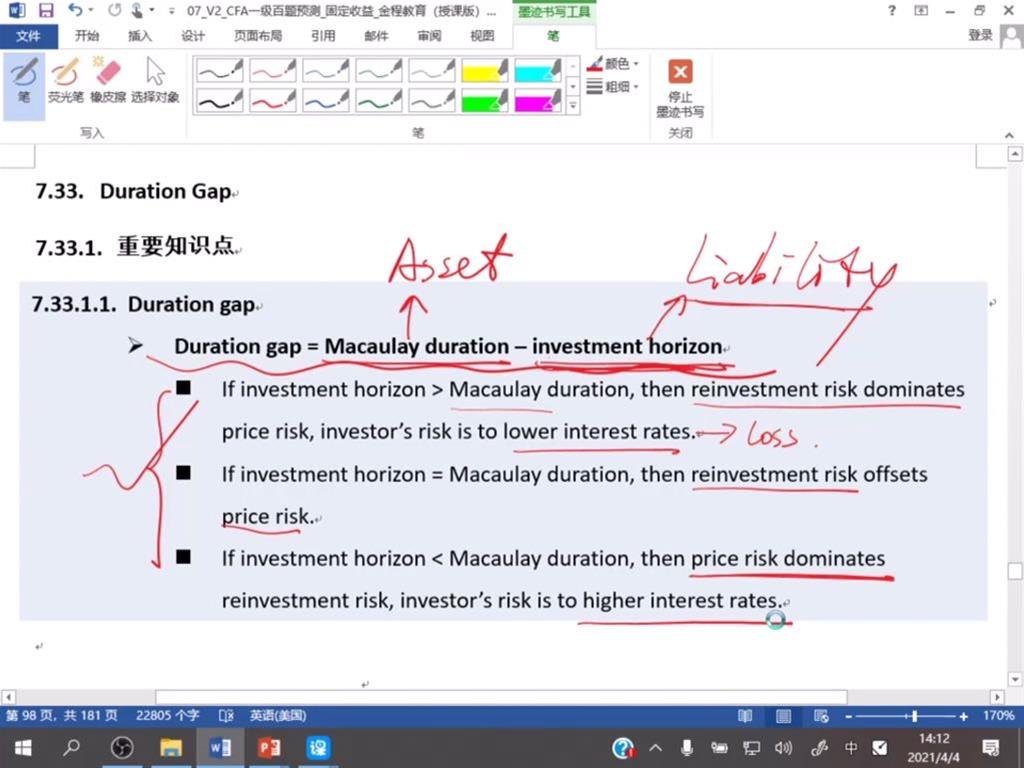Switch to Web Layout view in status bar
Image resolution: width=1024 pixels, height=768 pixels.
click(x=820, y=716)
